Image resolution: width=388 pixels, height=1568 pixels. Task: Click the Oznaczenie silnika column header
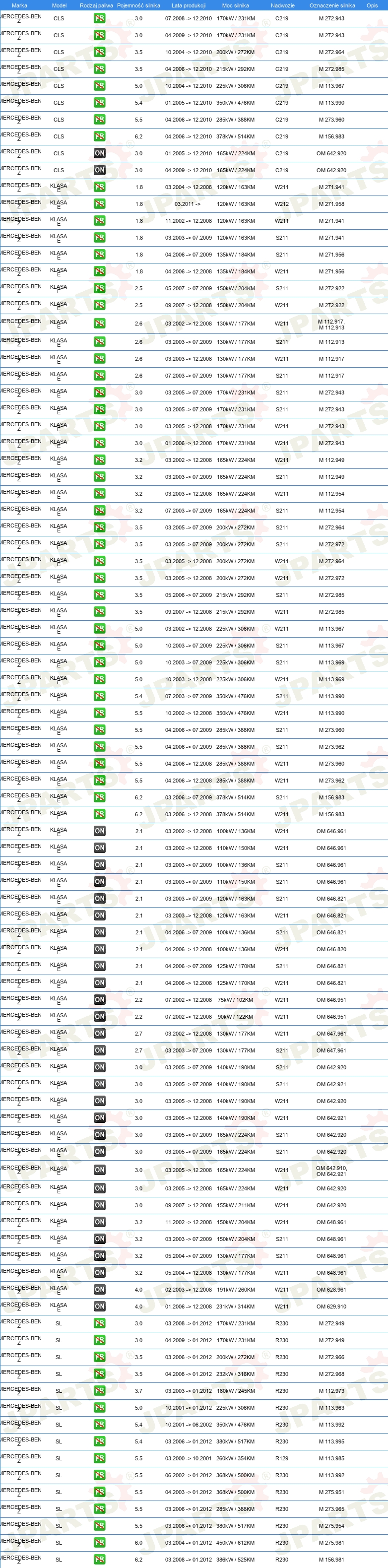click(332, 5)
